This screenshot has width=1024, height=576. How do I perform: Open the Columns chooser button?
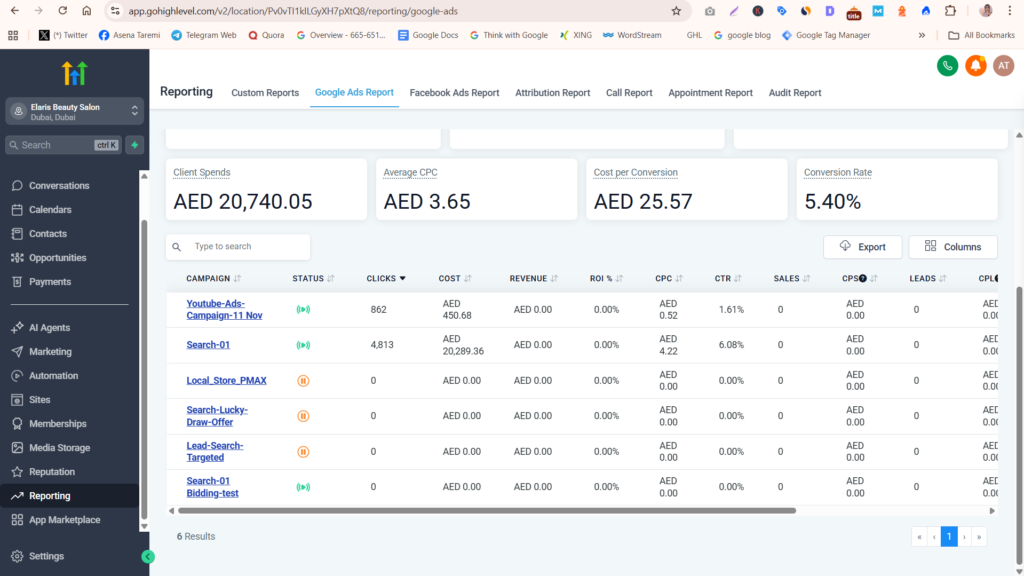tap(953, 247)
